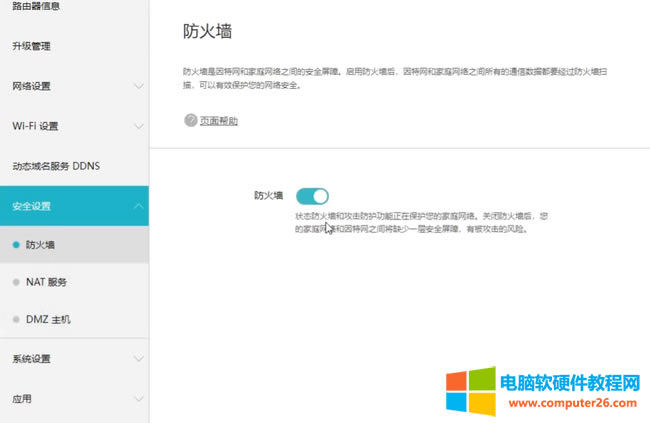This screenshot has width=650, height=423.
Task: Collapse the 安全设置 section arrow
Action: pos(138,206)
